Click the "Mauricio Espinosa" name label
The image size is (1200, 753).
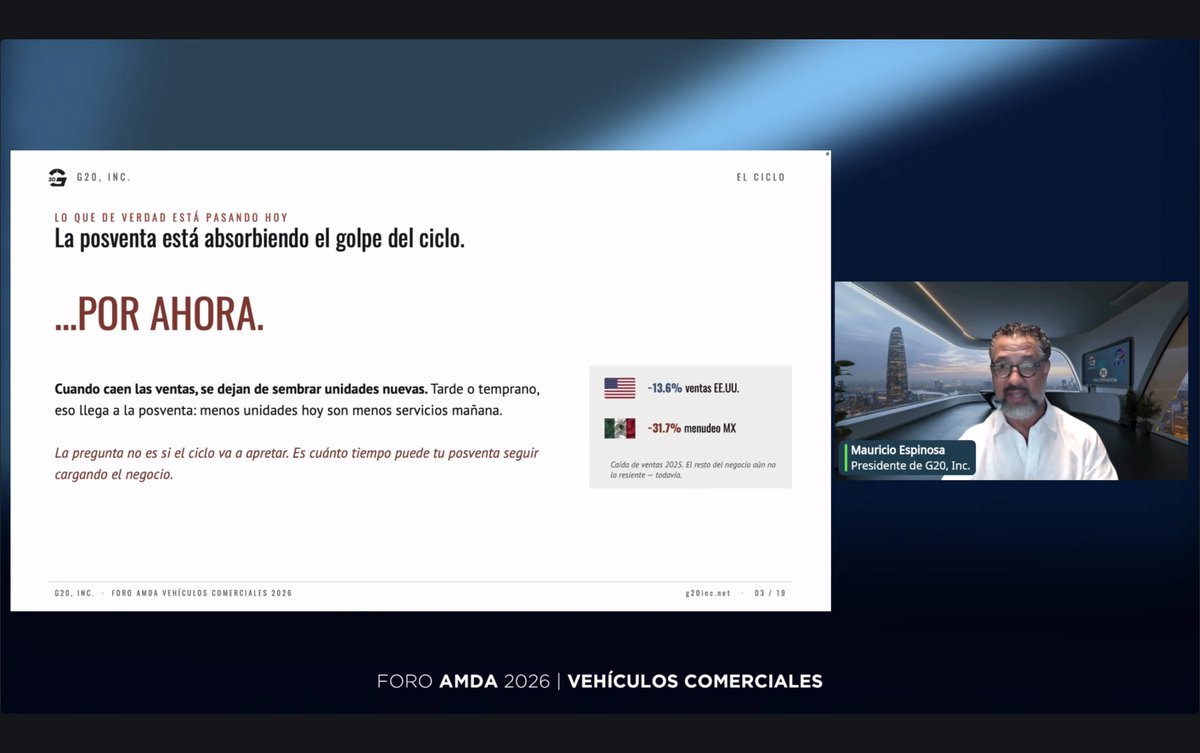coord(898,450)
